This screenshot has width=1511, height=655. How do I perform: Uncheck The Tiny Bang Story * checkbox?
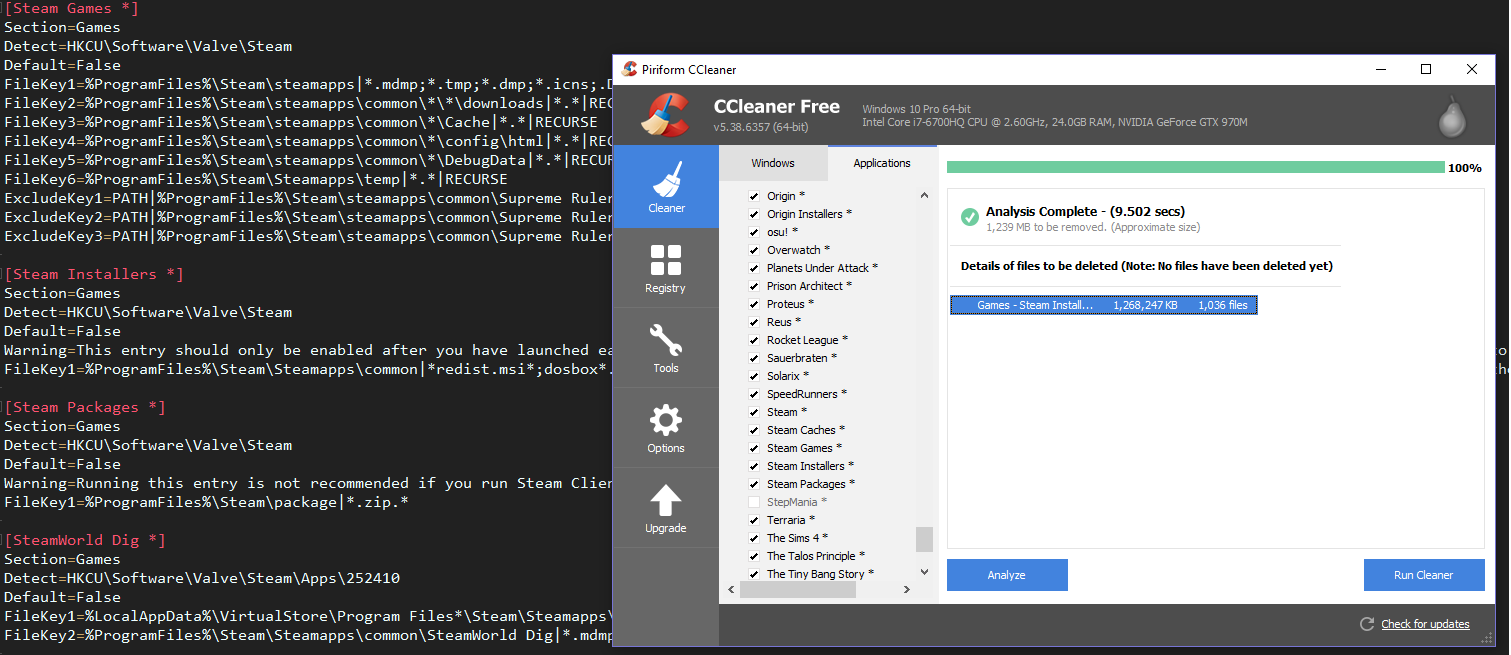[754, 574]
